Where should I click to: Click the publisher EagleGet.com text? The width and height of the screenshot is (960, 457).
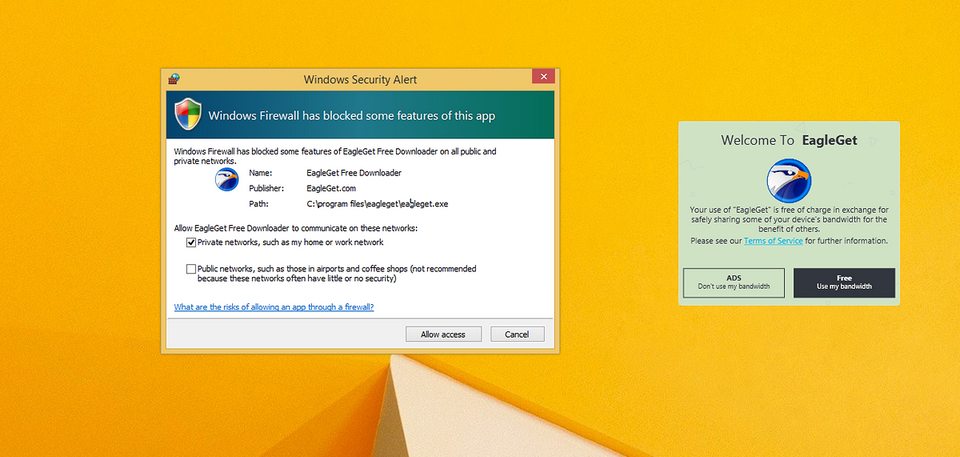pos(331,188)
